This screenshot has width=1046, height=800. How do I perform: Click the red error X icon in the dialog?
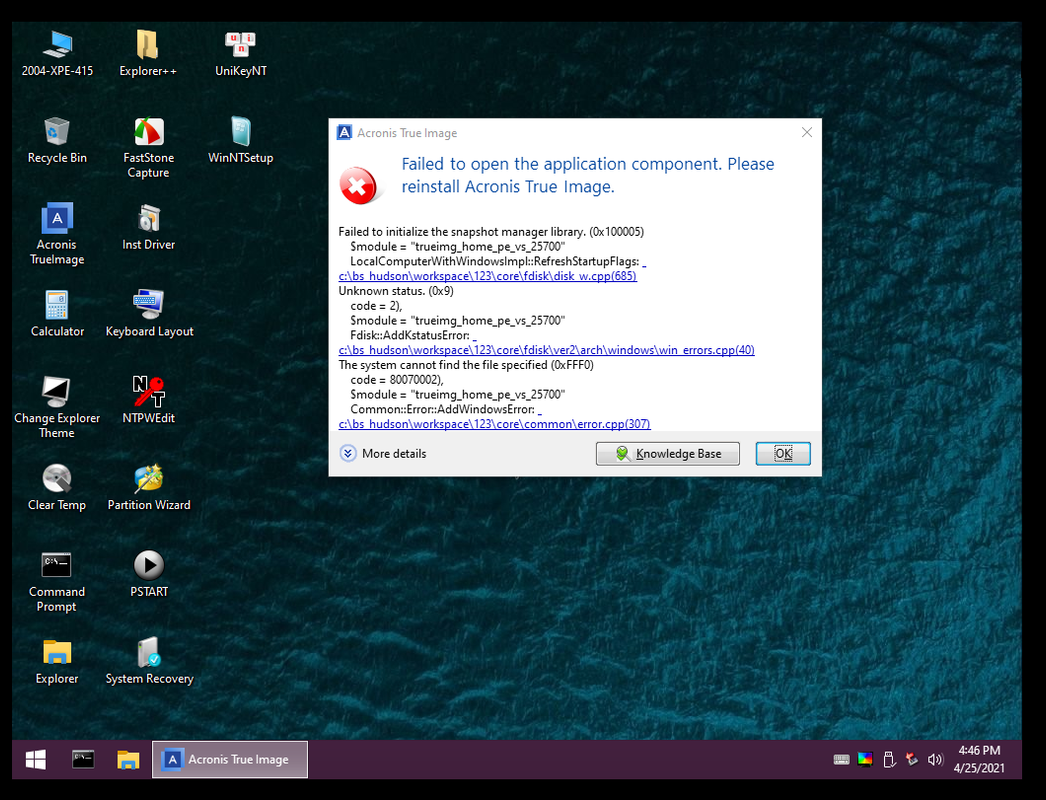tap(359, 185)
